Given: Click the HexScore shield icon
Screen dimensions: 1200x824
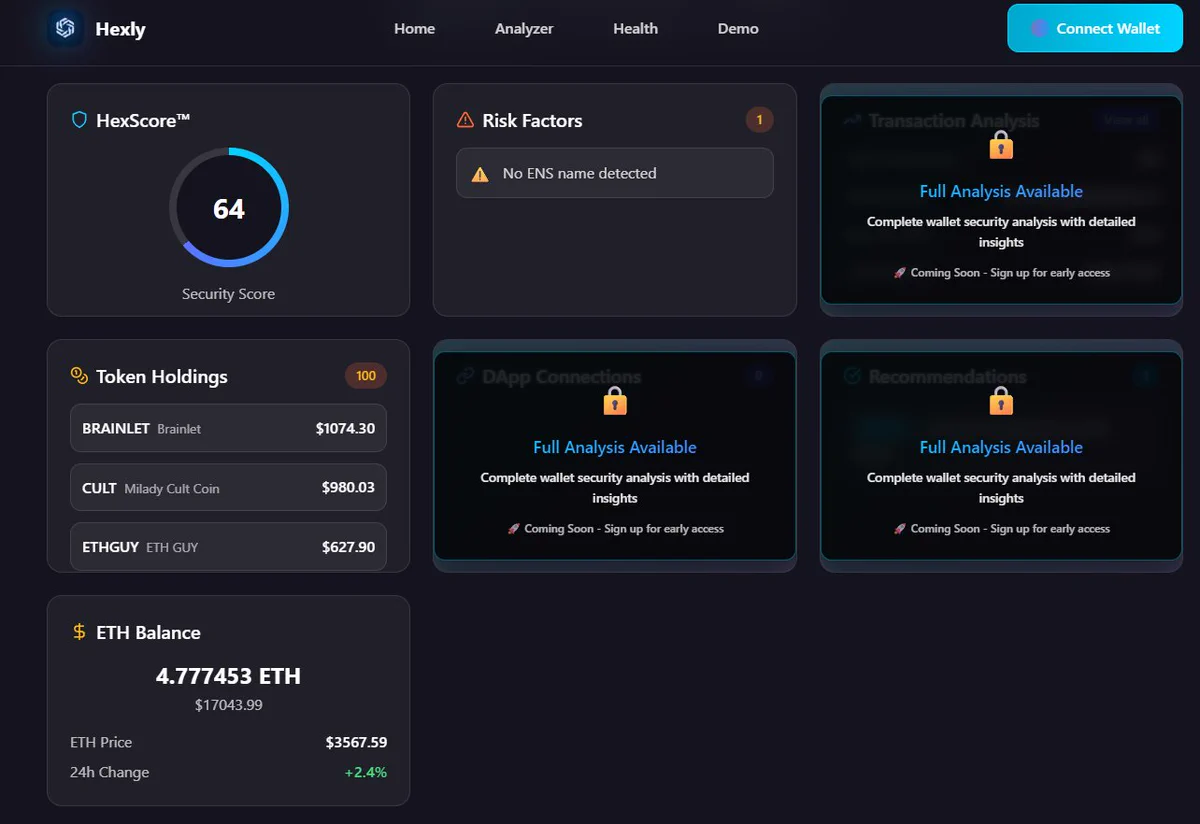Looking at the screenshot, I should click(79, 120).
